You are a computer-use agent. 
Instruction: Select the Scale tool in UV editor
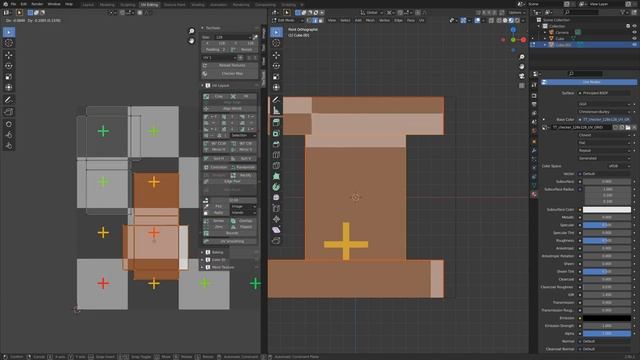9,77
